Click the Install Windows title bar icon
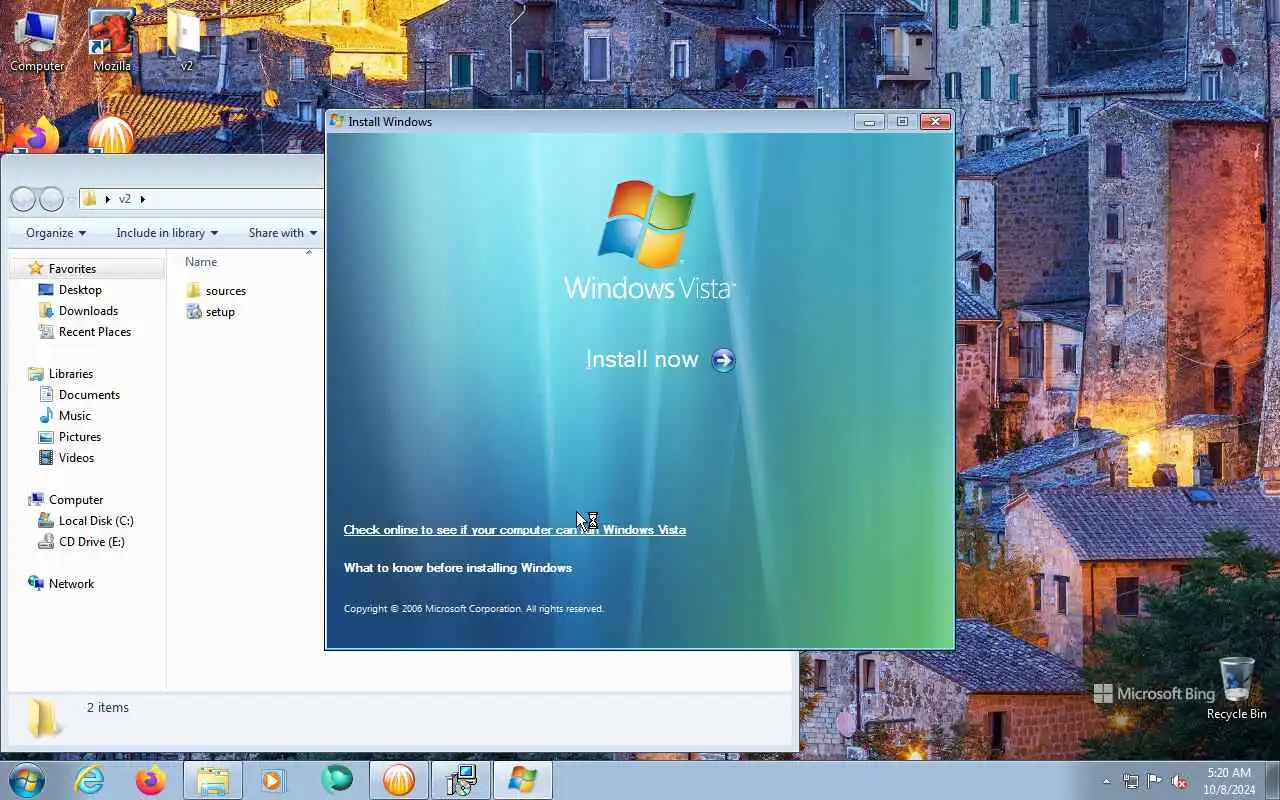 click(x=337, y=121)
